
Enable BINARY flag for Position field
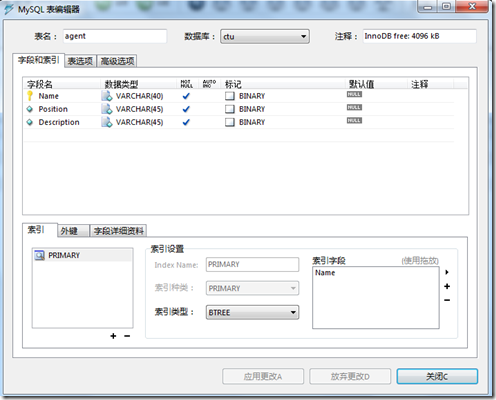(230, 109)
